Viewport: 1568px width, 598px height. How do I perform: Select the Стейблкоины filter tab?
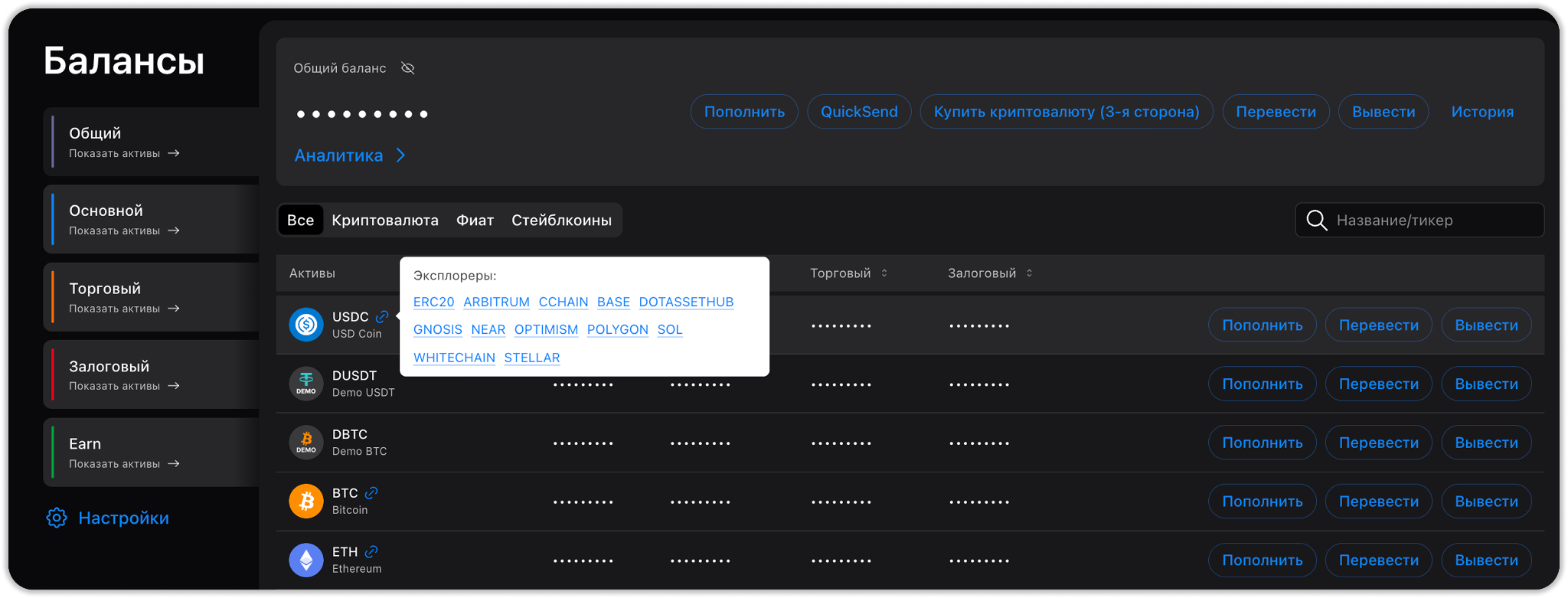pyautogui.click(x=561, y=221)
